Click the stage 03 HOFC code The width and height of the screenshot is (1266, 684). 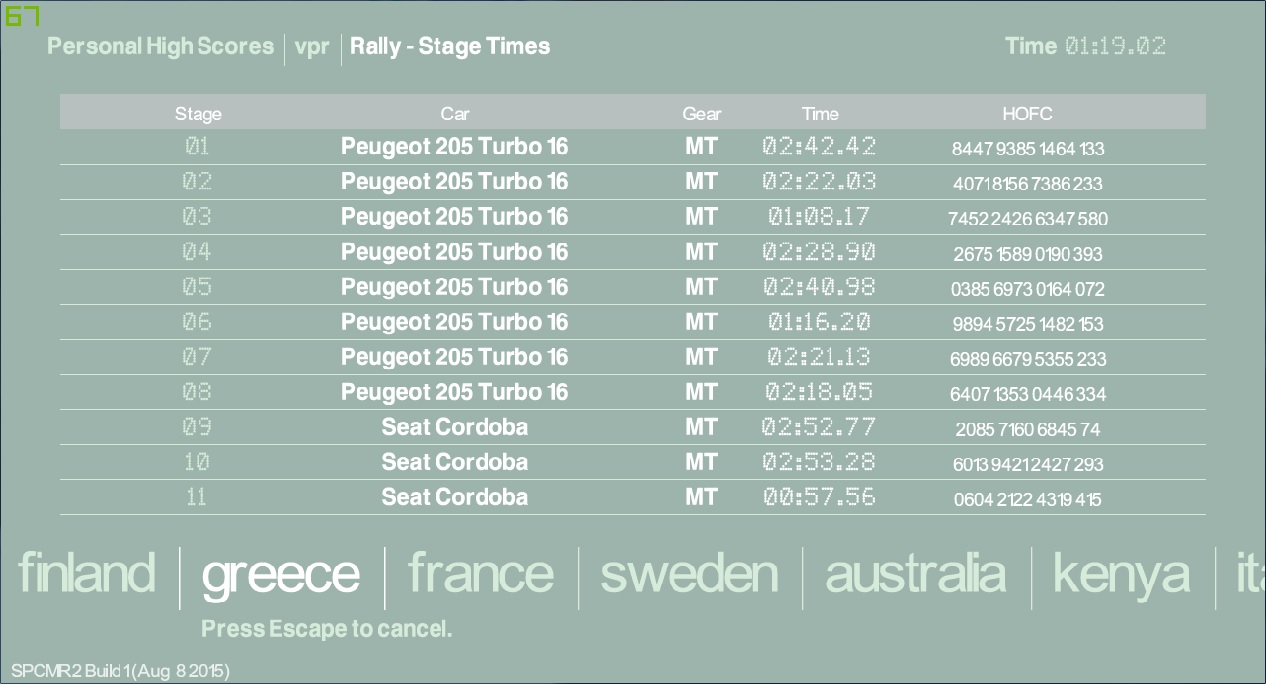1027,219
